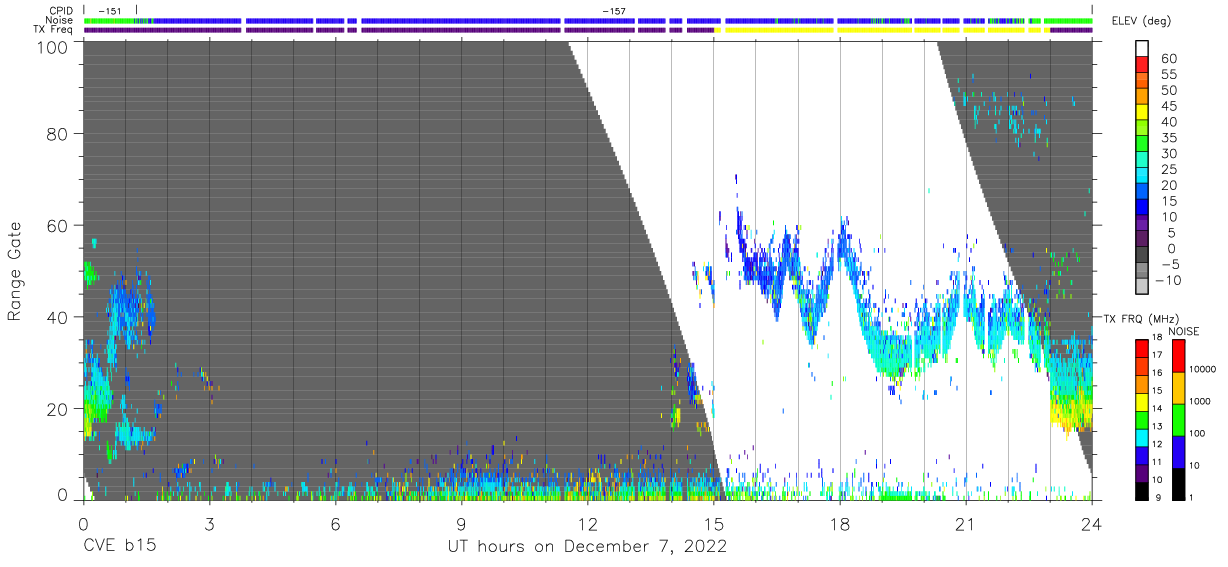Image resolution: width=1228 pixels, height=567 pixels.
Task: Click the ELEV color bar label '55'
Action: pyautogui.click(x=1170, y=75)
